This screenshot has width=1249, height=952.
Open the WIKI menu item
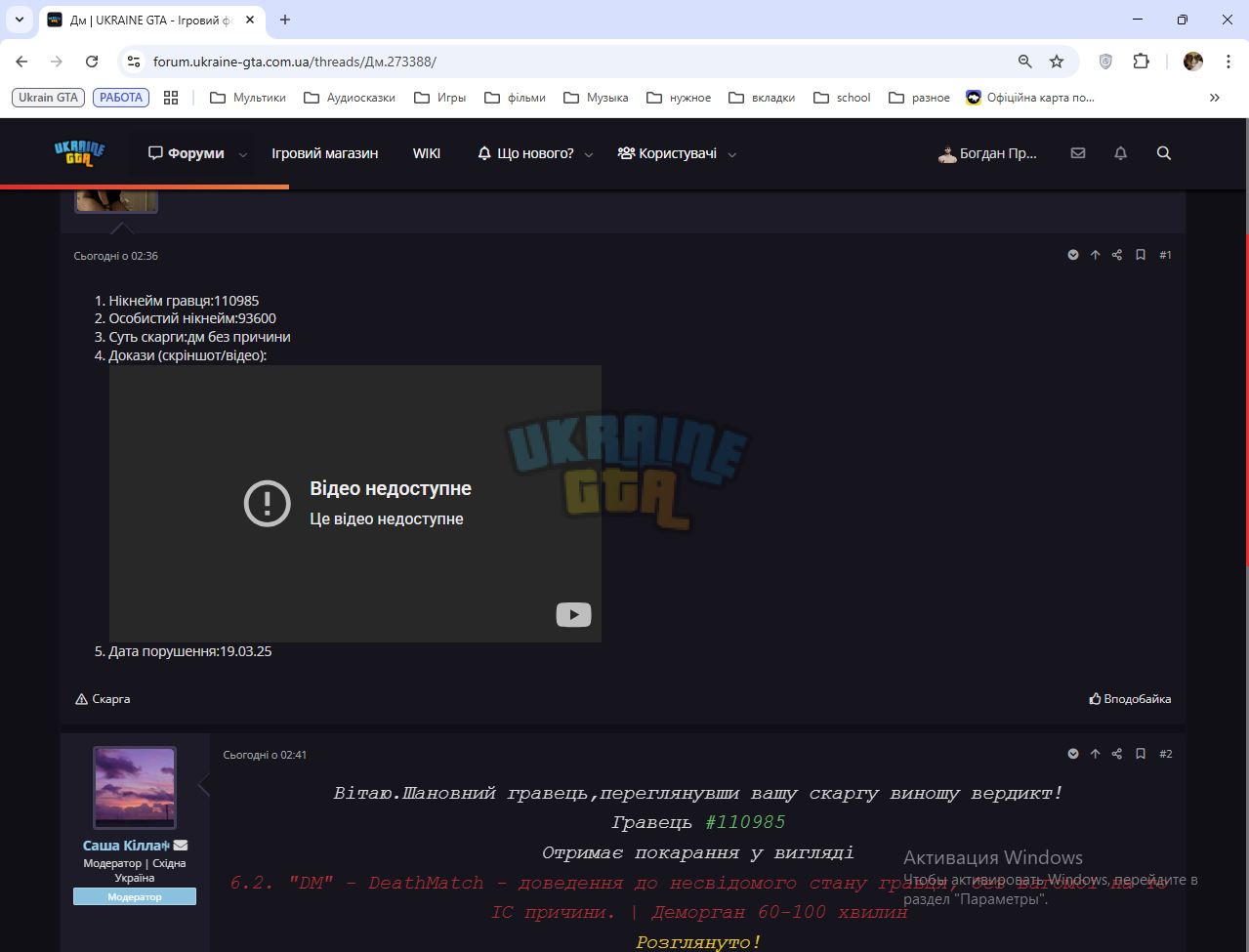(x=427, y=153)
